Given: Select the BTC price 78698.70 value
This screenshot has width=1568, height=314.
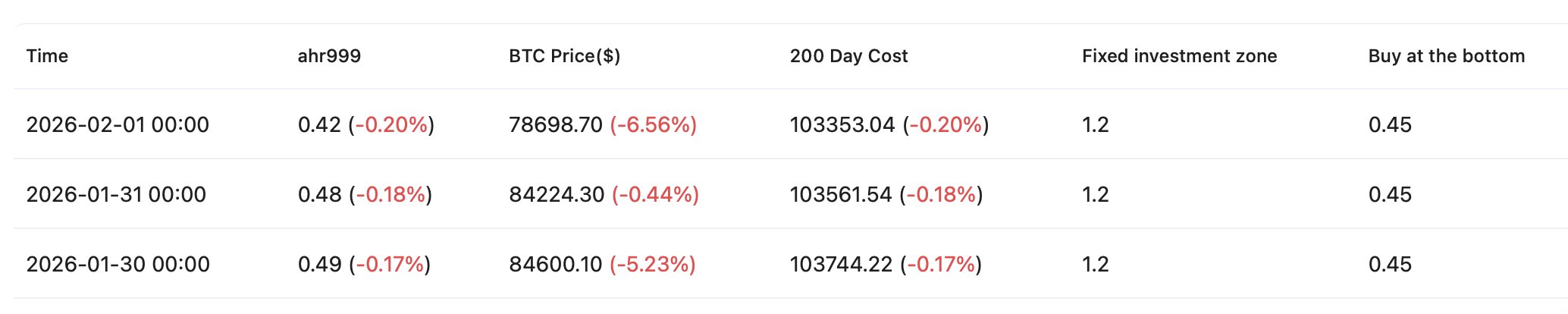Looking at the screenshot, I should click(556, 124).
